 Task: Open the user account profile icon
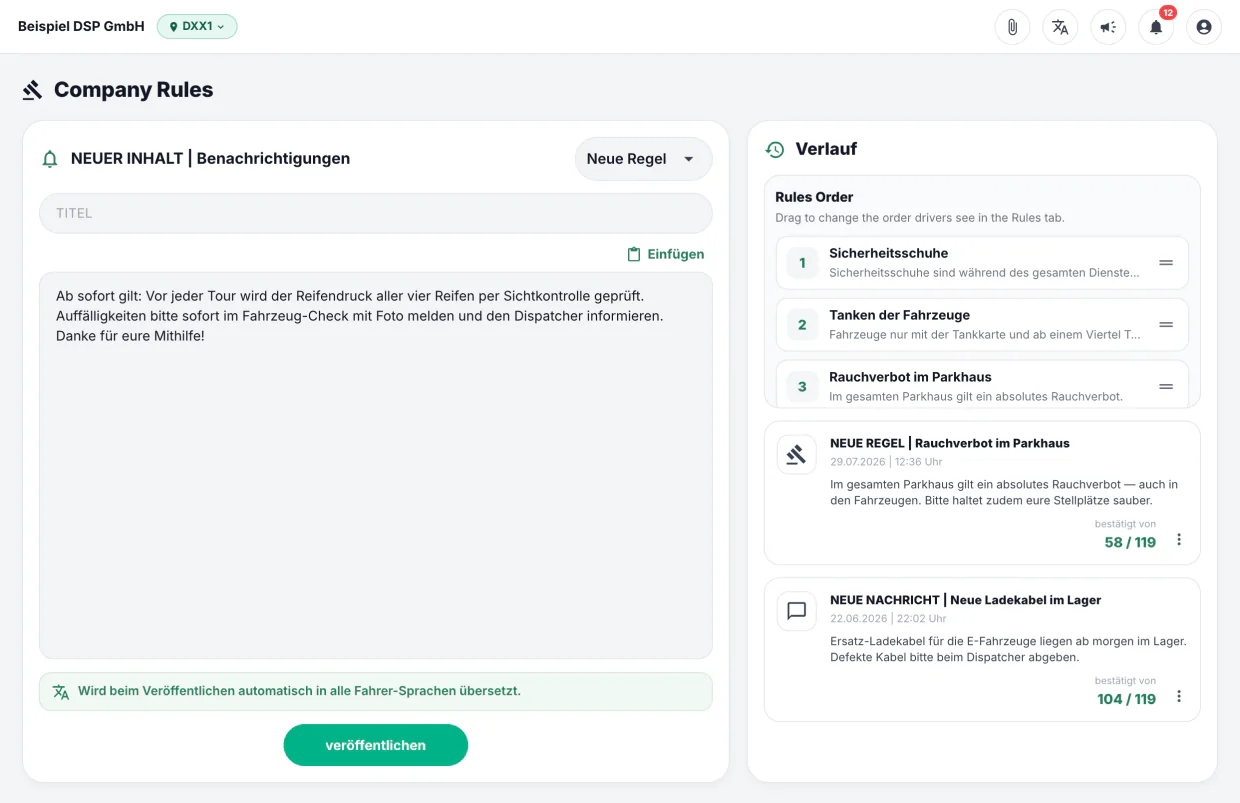[x=1204, y=27]
